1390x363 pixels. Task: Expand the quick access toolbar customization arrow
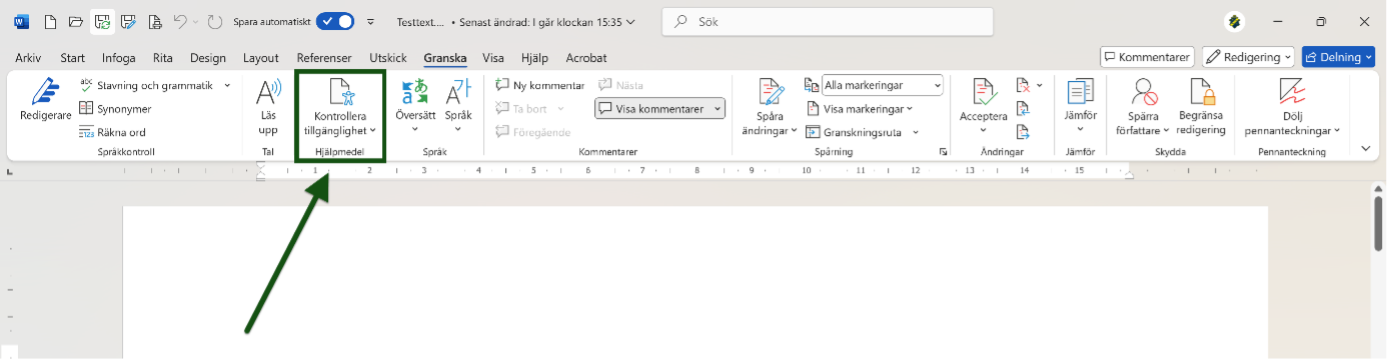(x=371, y=21)
